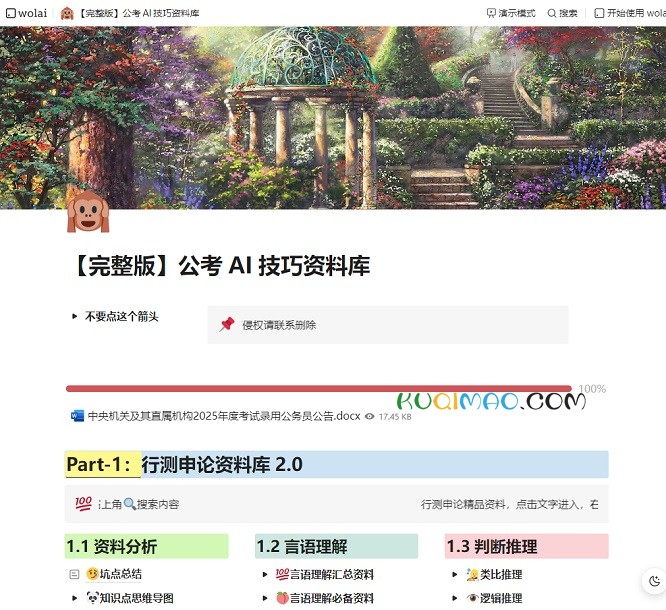Image resolution: width=666 pixels, height=610 pixels.
Task: Click the wolai logo icon
Action: pyautogui.click(x=11, y=13)
